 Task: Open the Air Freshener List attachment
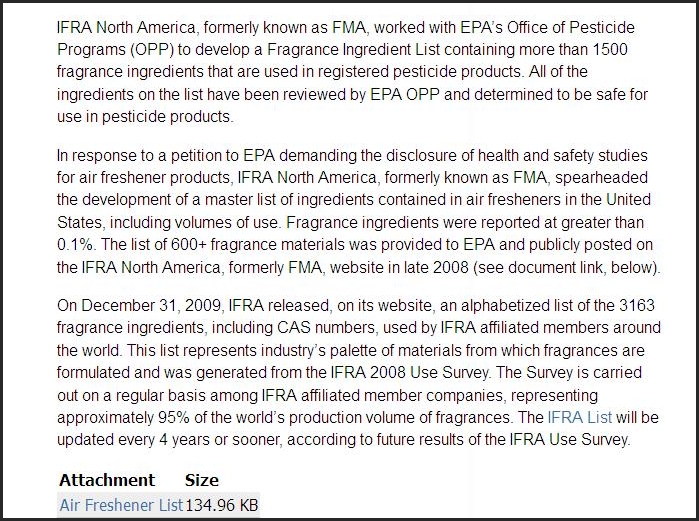[x=120, y=505]
